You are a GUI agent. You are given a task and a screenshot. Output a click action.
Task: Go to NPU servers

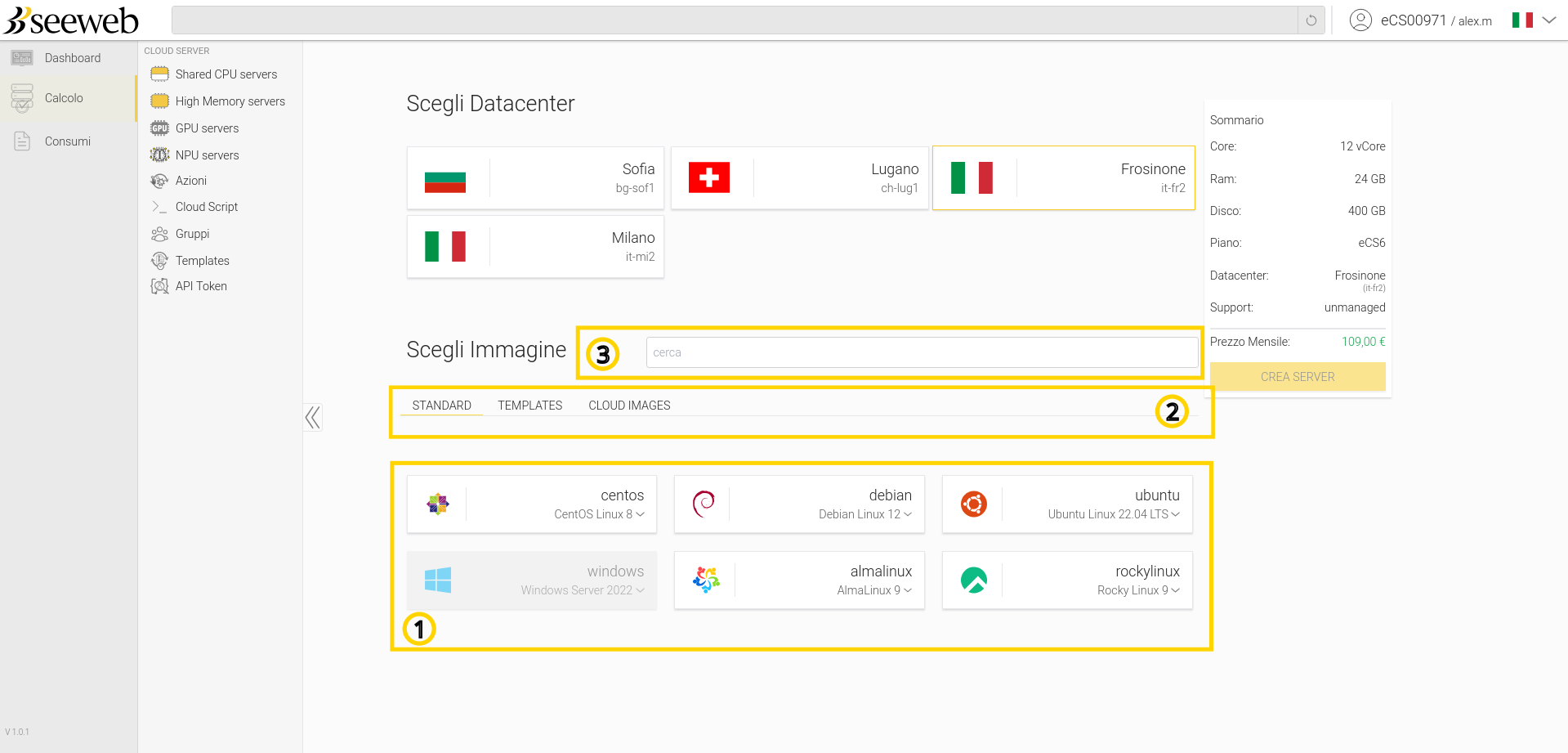pyautogui.click(x=207, y=155)
